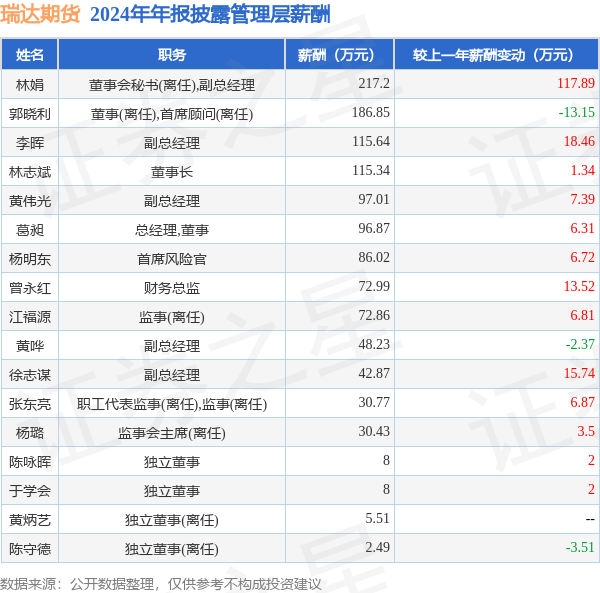The image size is (600, 593).
Task: Click the change value 3.5
Action: (x=586, y=432)
